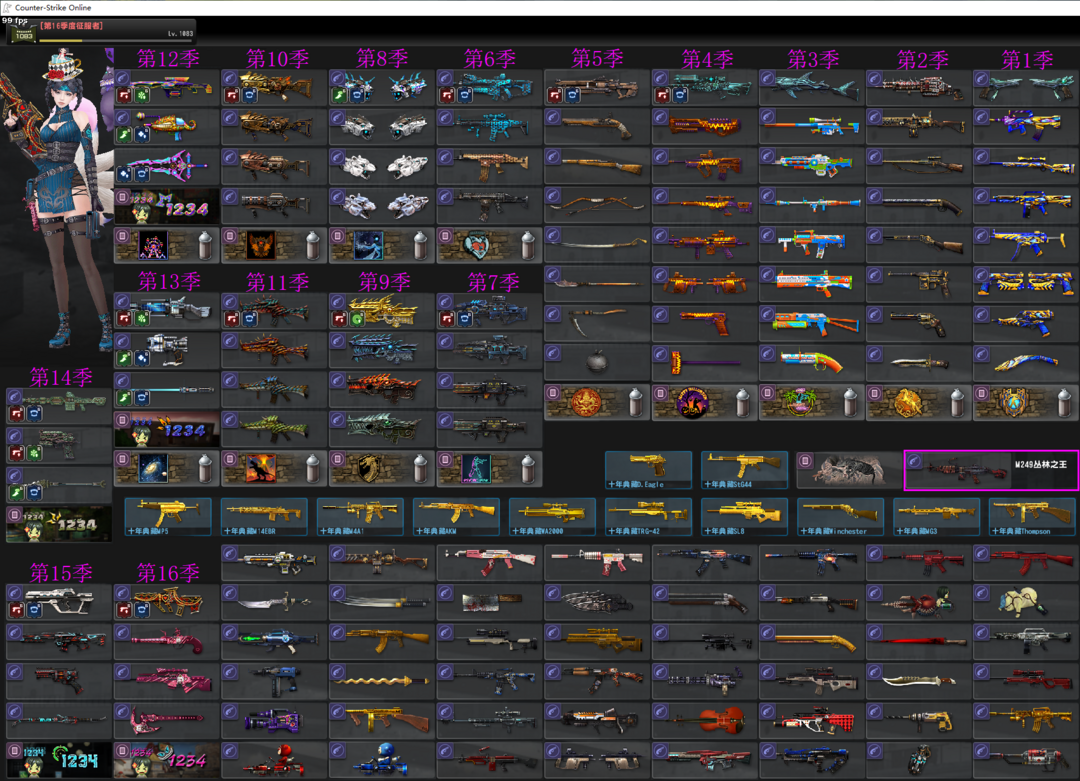Select the neon soldier spray under 第7季
Image resolution: width=1080 pixels, height=781 pixels.
click(x=489, y=468)
